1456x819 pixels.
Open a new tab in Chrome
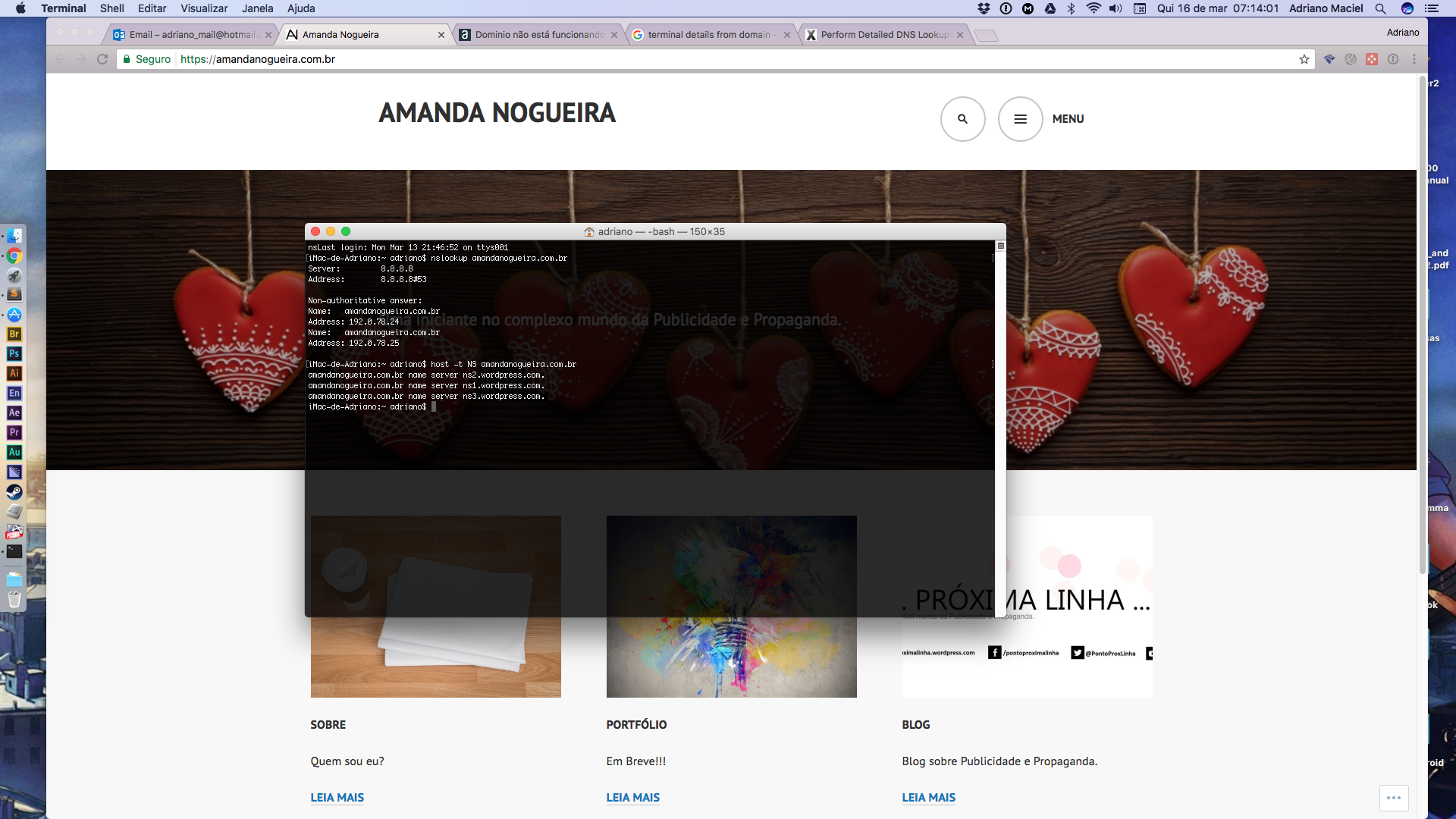[x=986, y=36]
